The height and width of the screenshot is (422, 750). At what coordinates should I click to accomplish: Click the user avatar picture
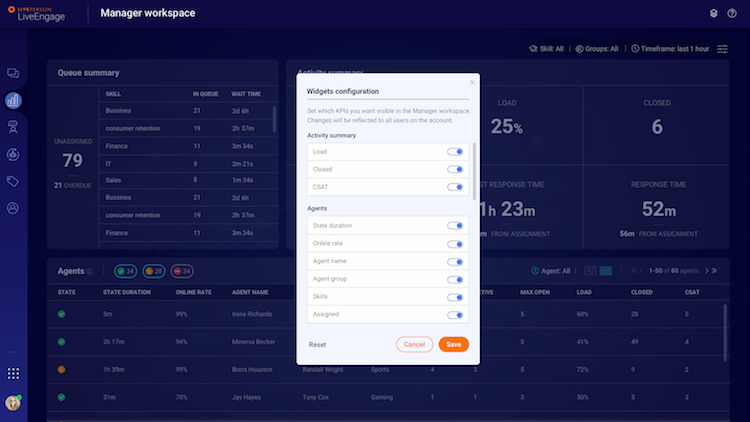13,403
